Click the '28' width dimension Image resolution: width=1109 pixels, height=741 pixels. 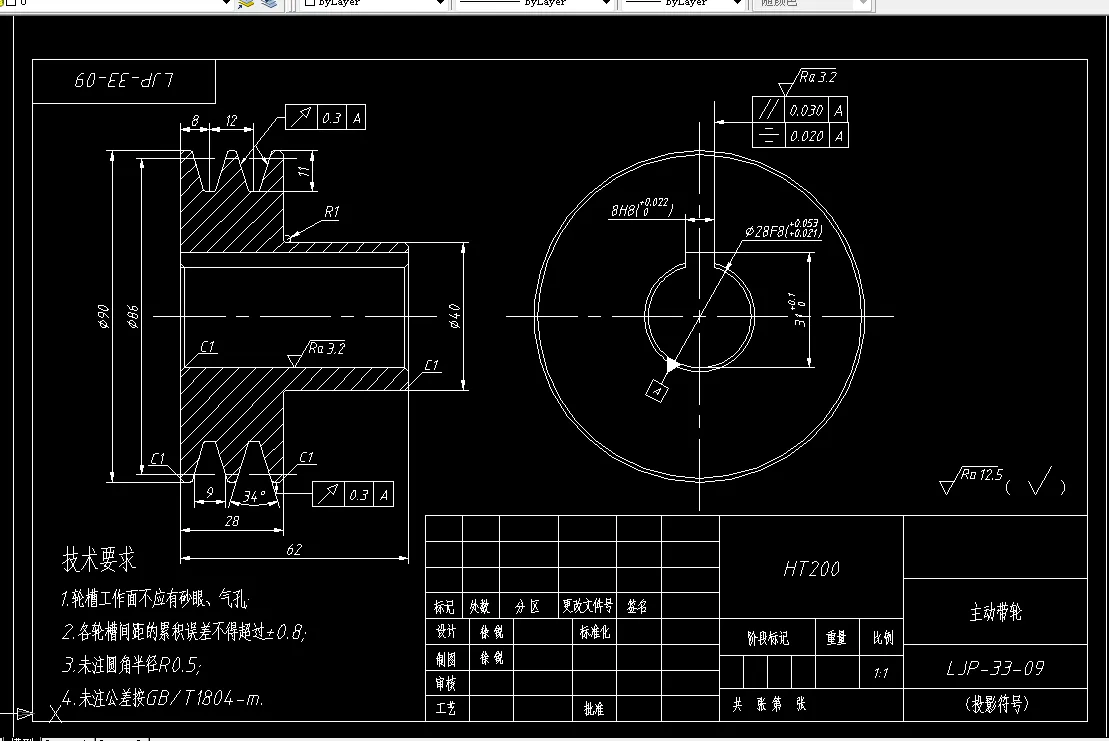(x=232, y=521)
